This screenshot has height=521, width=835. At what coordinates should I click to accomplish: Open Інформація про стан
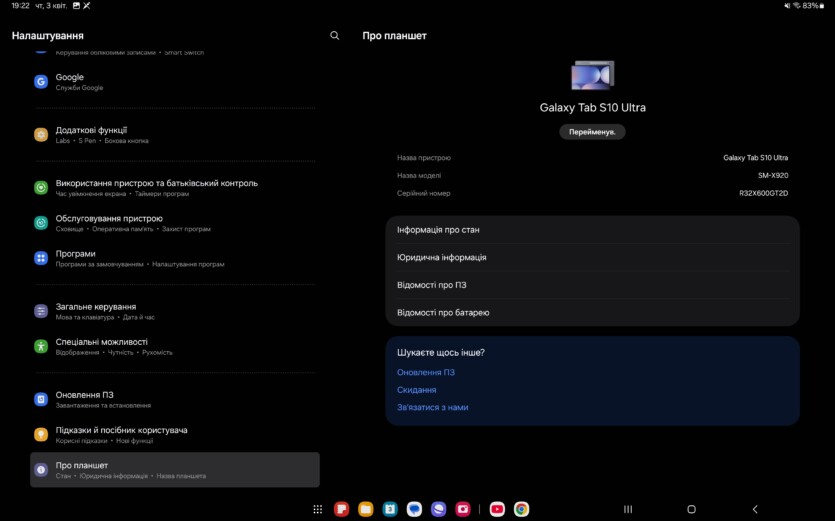(x=592, y=230)
